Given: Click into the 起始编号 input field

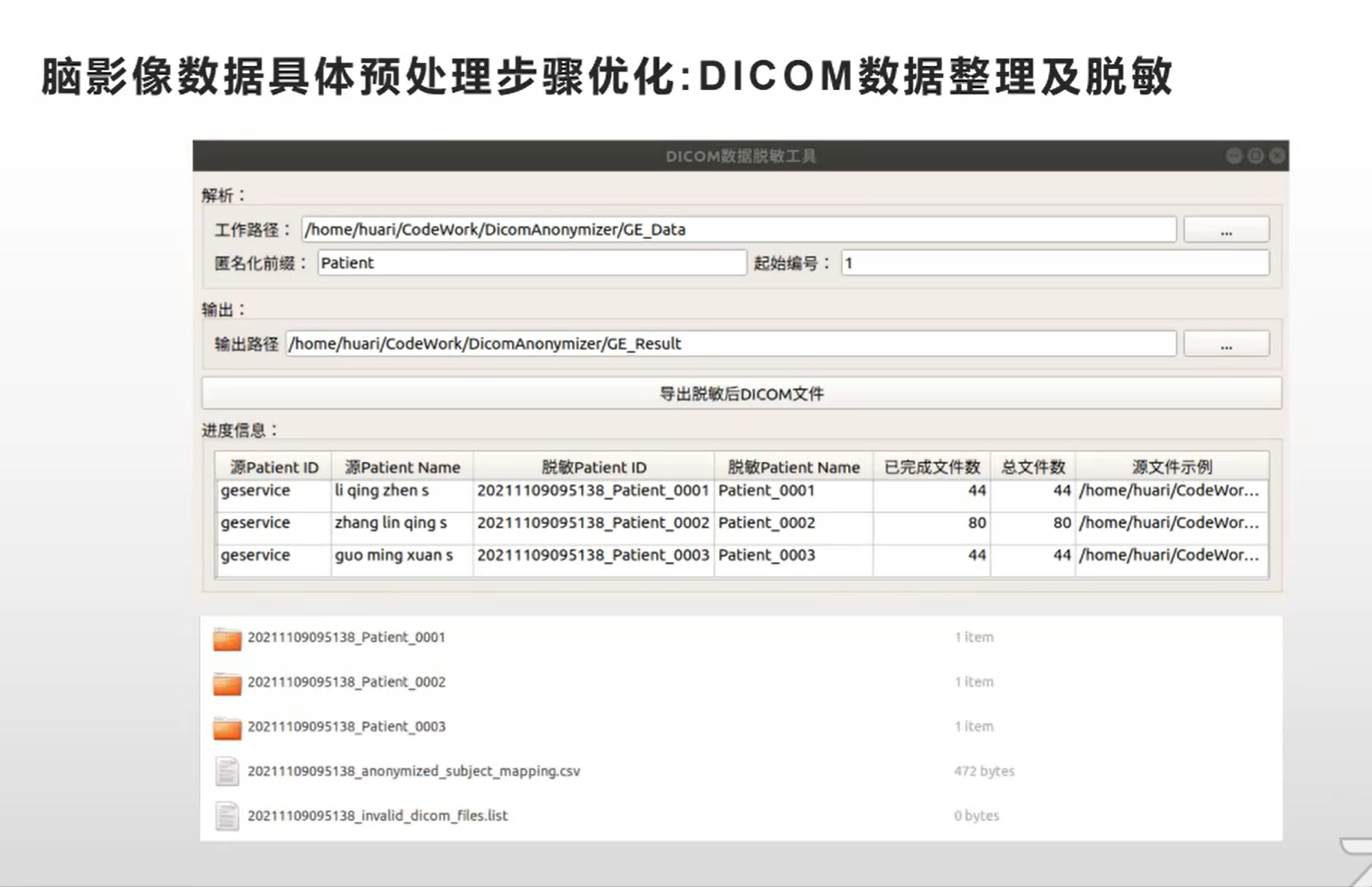Looking at the screenshot, I should click(x=1054, y=263).
